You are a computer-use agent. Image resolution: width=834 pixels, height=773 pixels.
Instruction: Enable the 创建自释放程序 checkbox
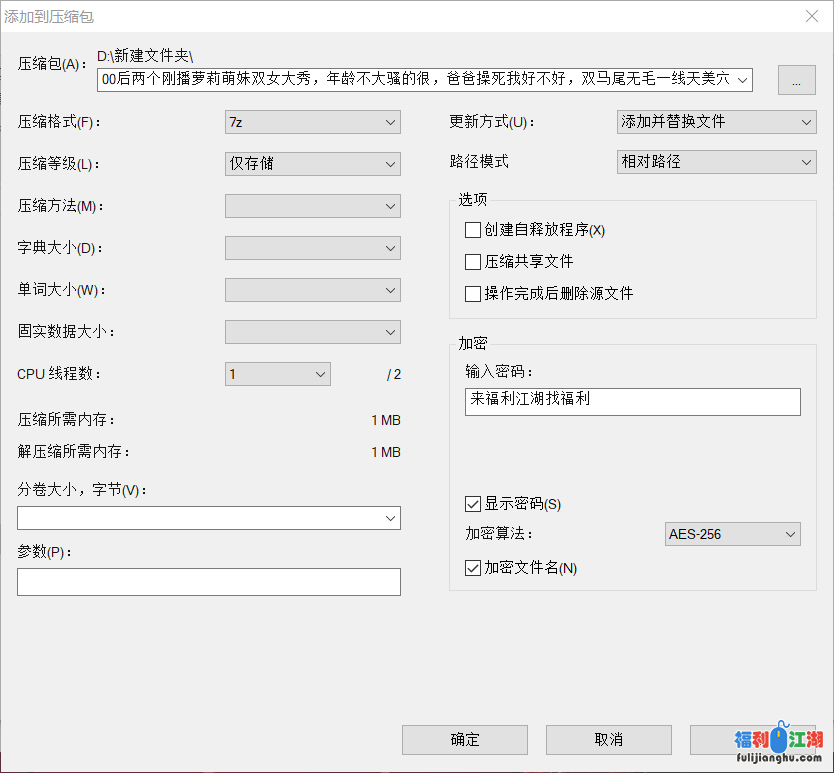pos(473,230)
